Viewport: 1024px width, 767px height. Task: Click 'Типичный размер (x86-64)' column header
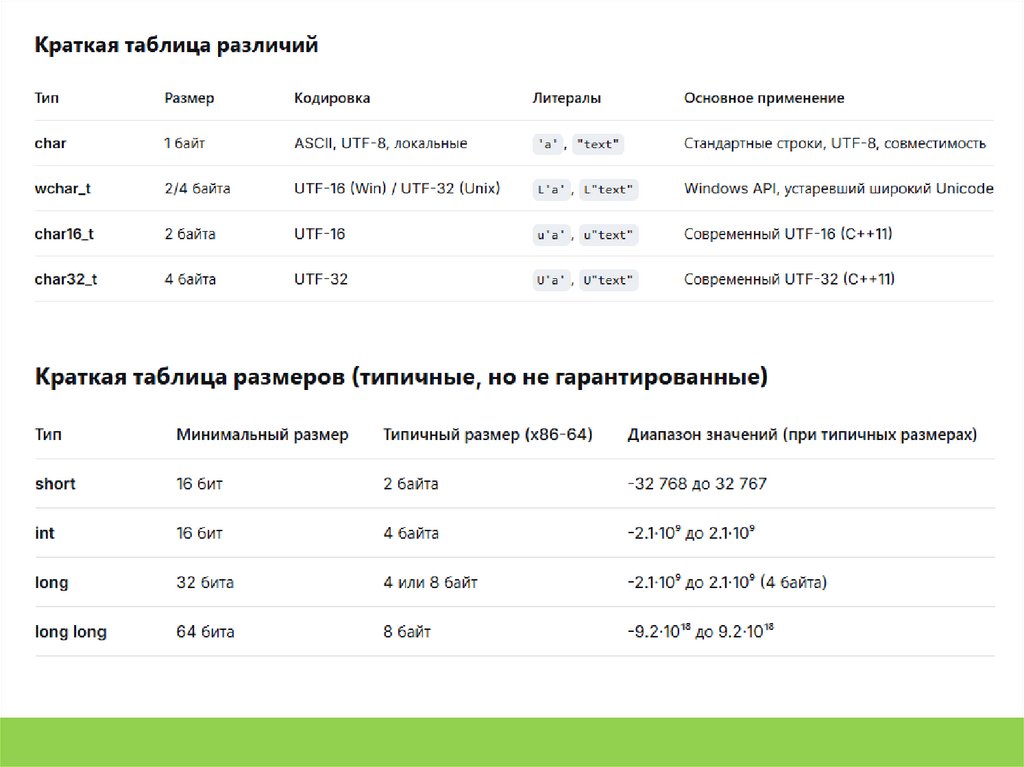pos(488,435)
